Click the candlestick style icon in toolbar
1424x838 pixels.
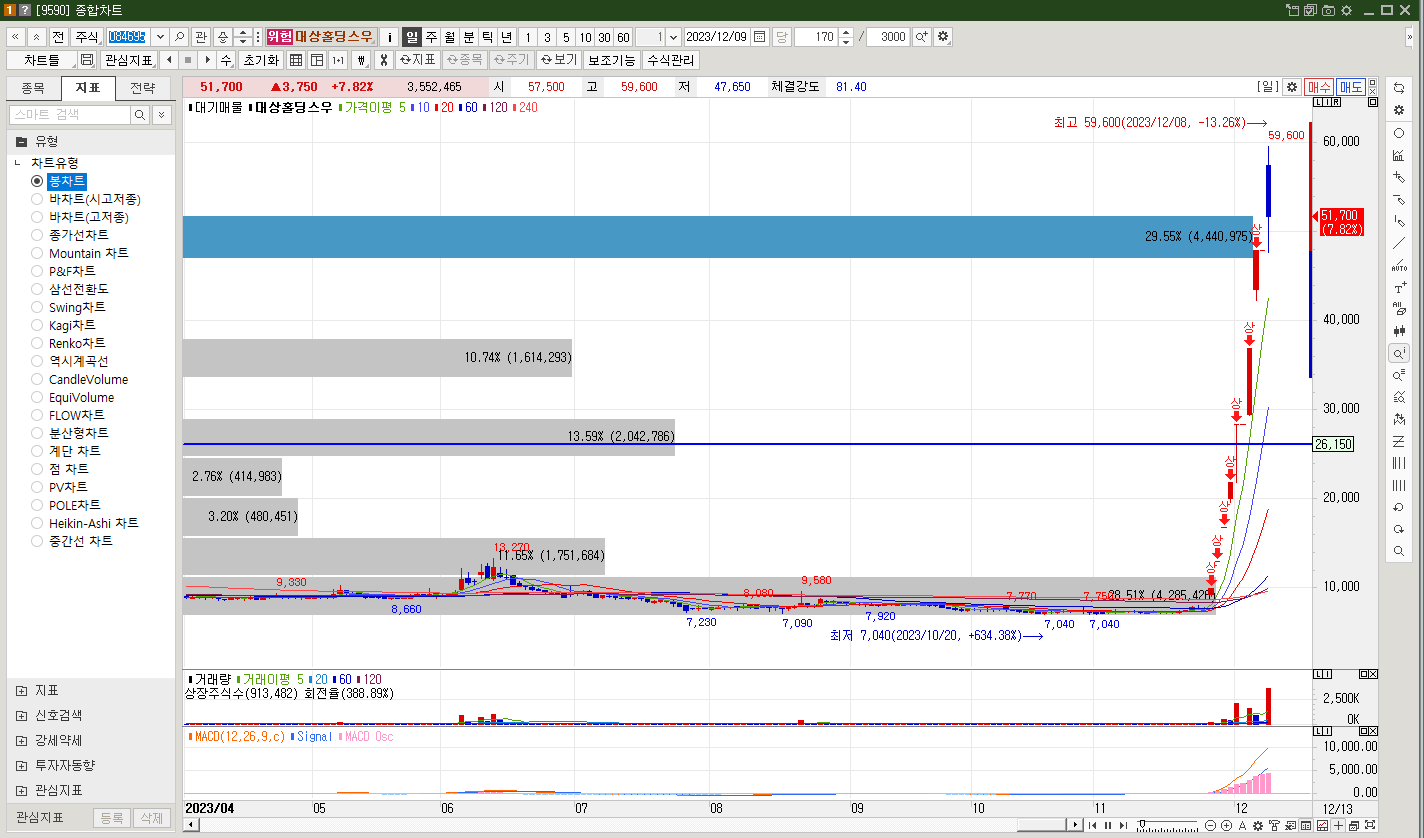point(359,60)
